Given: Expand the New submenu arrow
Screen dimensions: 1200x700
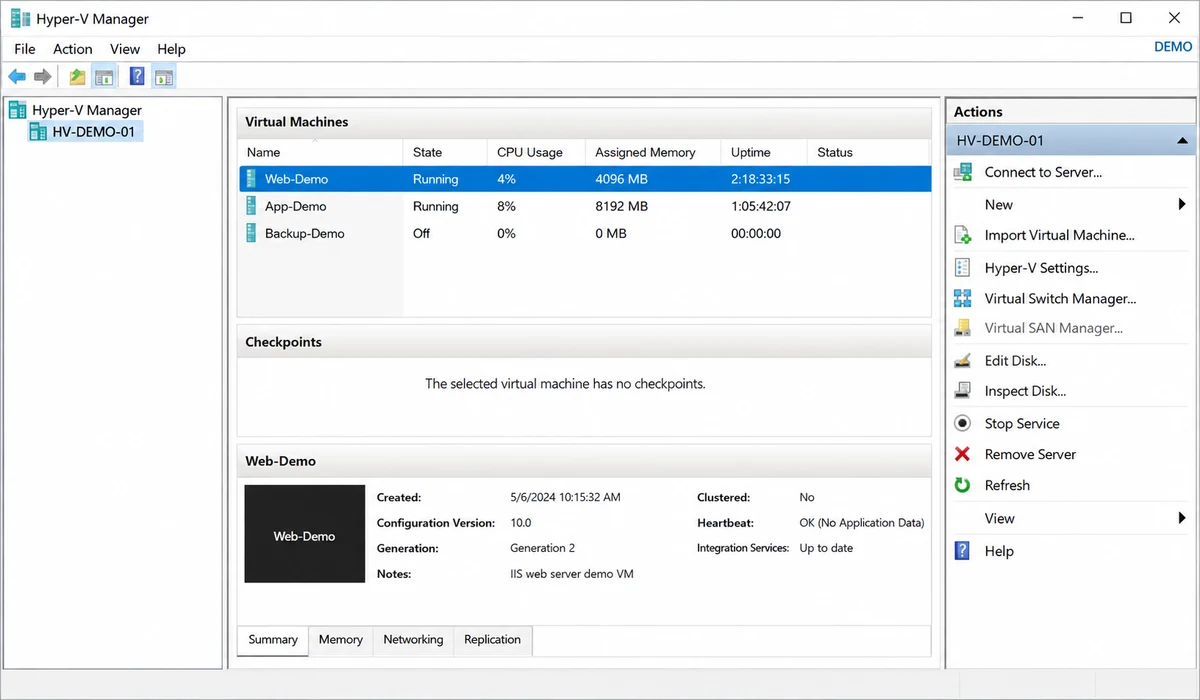Looking at the screenshot, I should coord(1182,205).
